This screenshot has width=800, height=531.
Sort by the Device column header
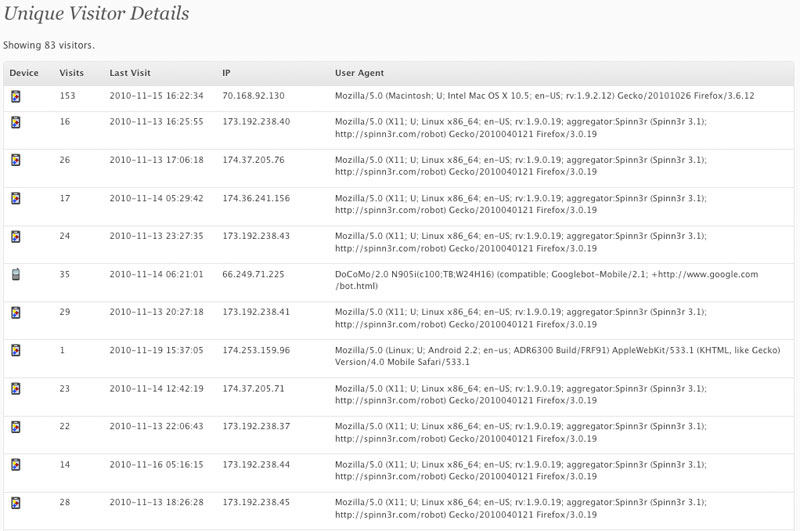point(24,73)
